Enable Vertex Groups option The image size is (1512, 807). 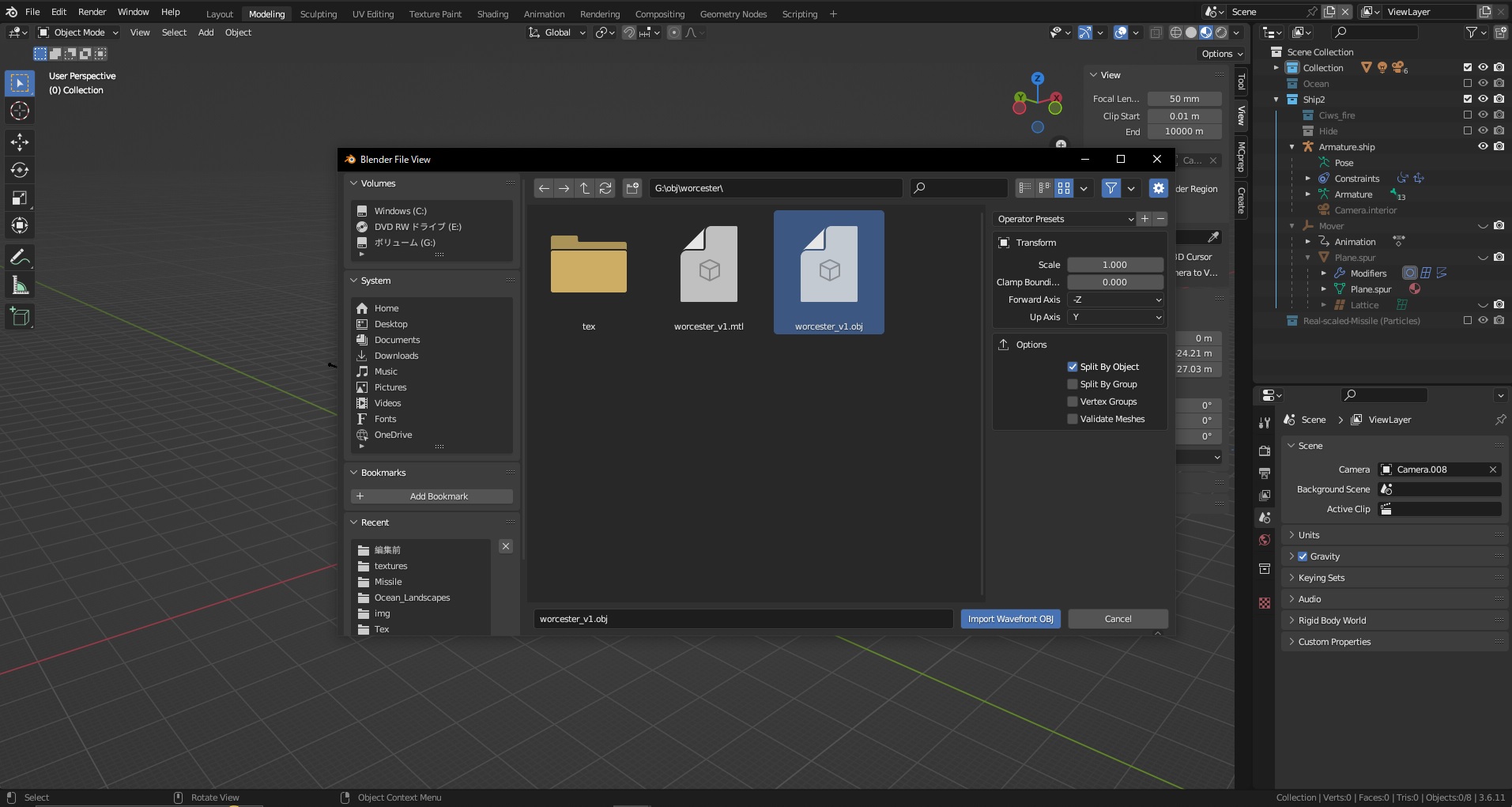click(x=1073, y=402)
